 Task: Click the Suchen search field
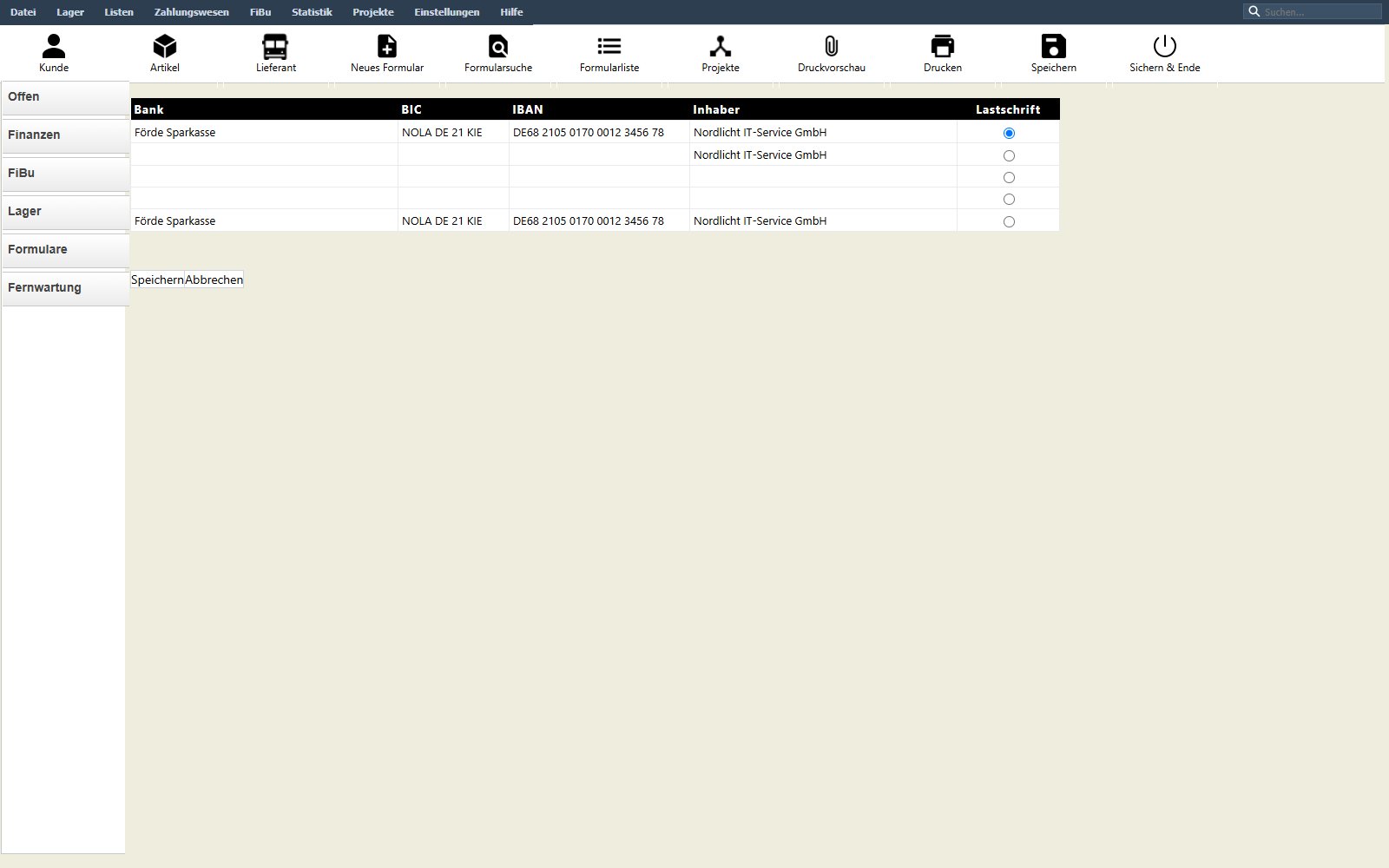coord(1312,11)
